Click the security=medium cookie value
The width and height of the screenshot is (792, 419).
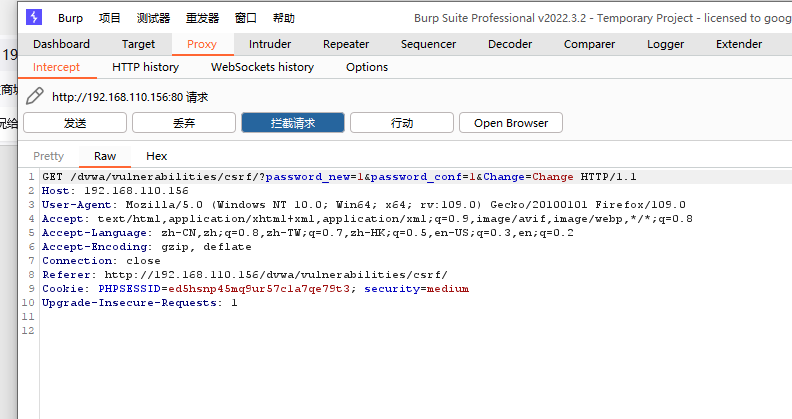tap(417, 289)
